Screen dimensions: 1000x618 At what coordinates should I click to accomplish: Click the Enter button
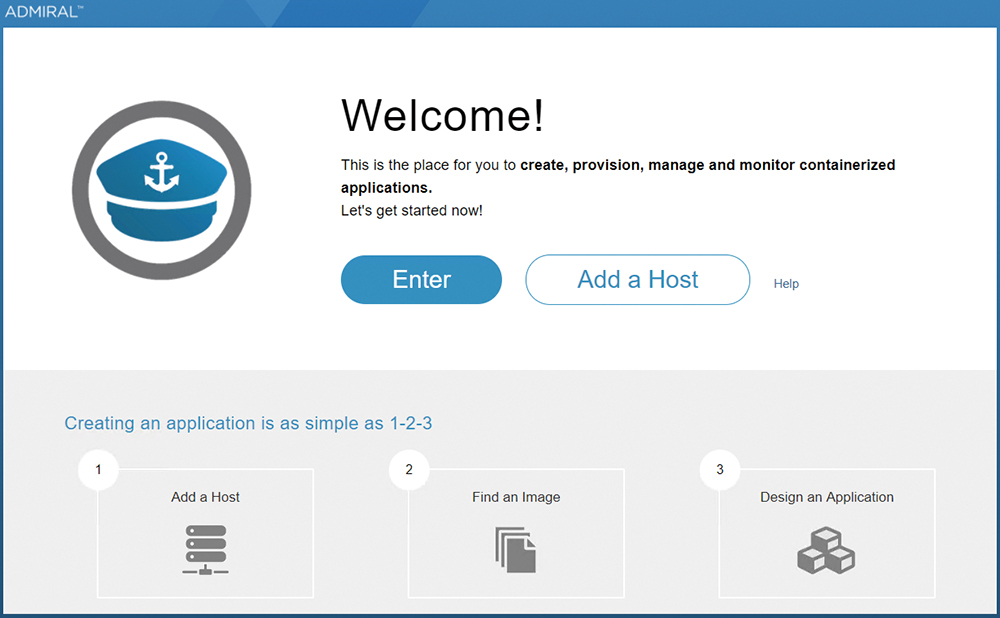421,279
